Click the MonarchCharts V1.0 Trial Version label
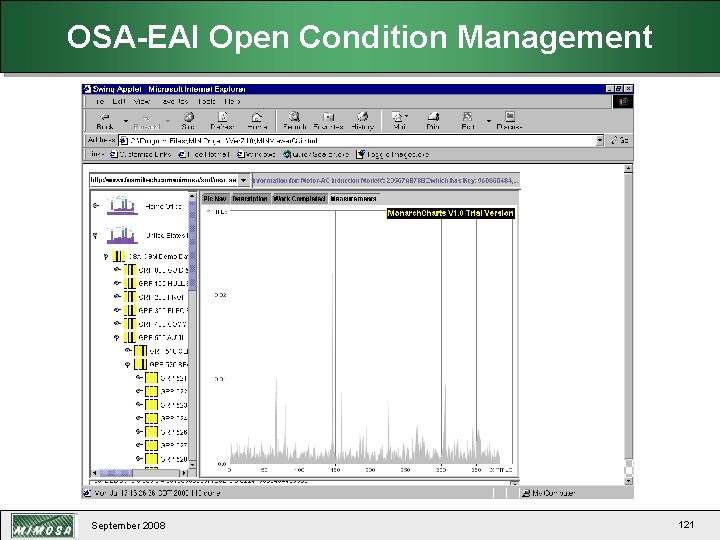This screenshot has width=720, height=540. 450,213
